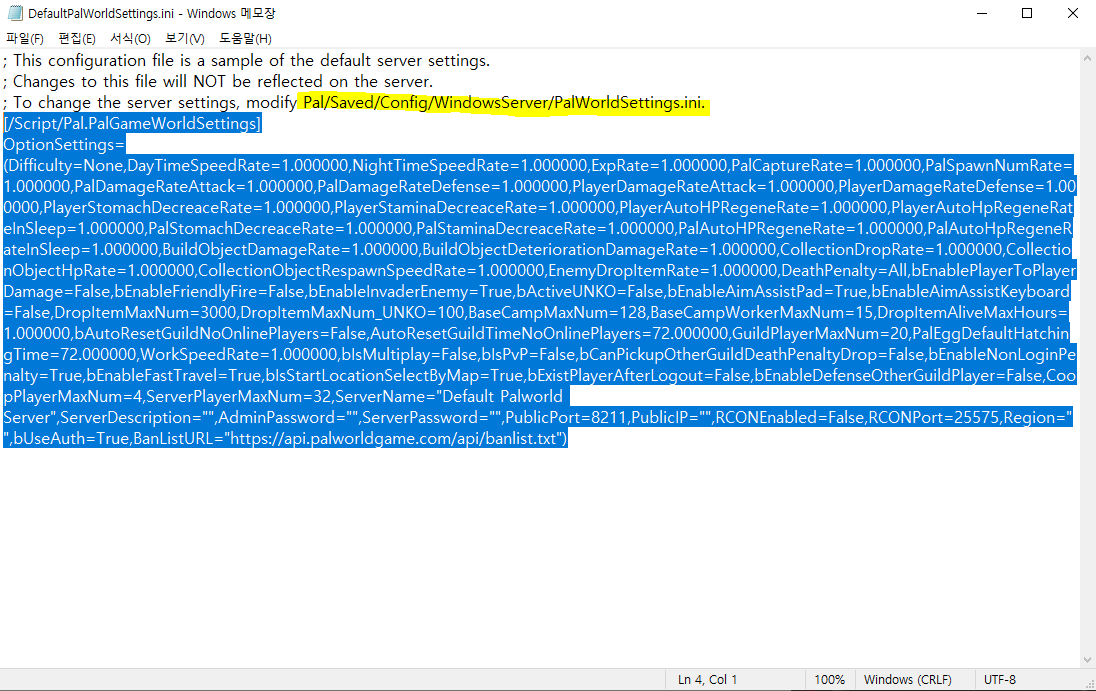This screenshot has width=1096, height=691.
Task: Click the PublicPort=8211 value
Action: 566,417
